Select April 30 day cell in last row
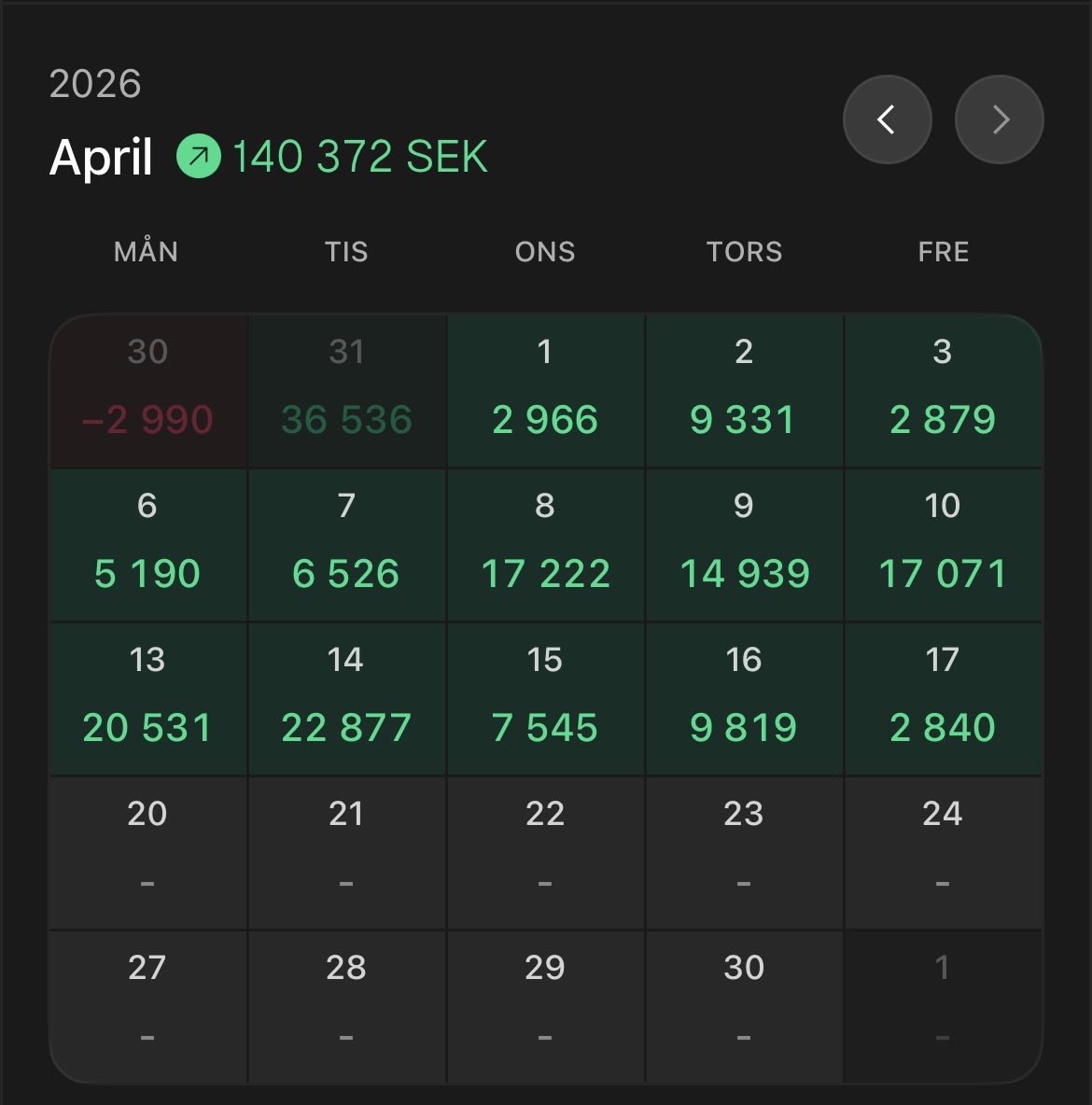Screen dimensions: 1092x1105 coord(744,1006)
